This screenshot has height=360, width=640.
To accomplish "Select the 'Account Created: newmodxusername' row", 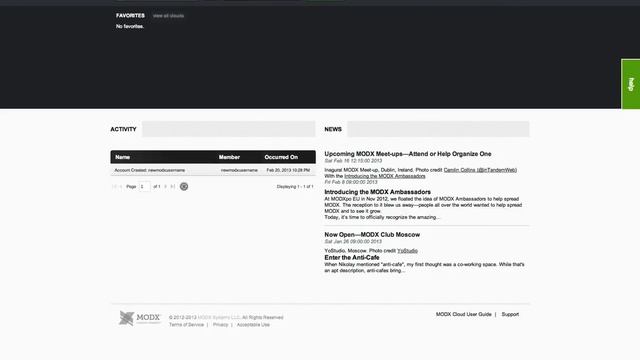I will (x=213, y=170).
